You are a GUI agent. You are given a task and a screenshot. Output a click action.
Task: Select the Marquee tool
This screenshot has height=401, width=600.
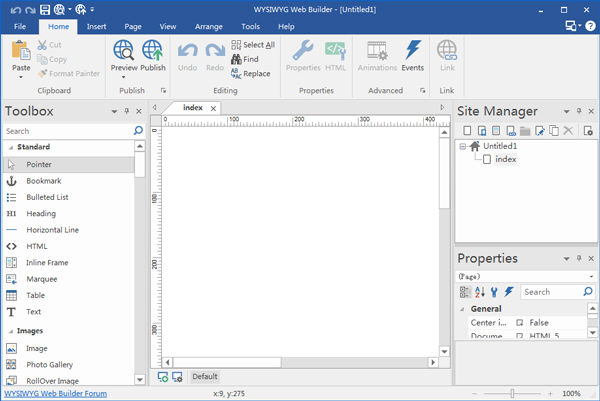69,279
